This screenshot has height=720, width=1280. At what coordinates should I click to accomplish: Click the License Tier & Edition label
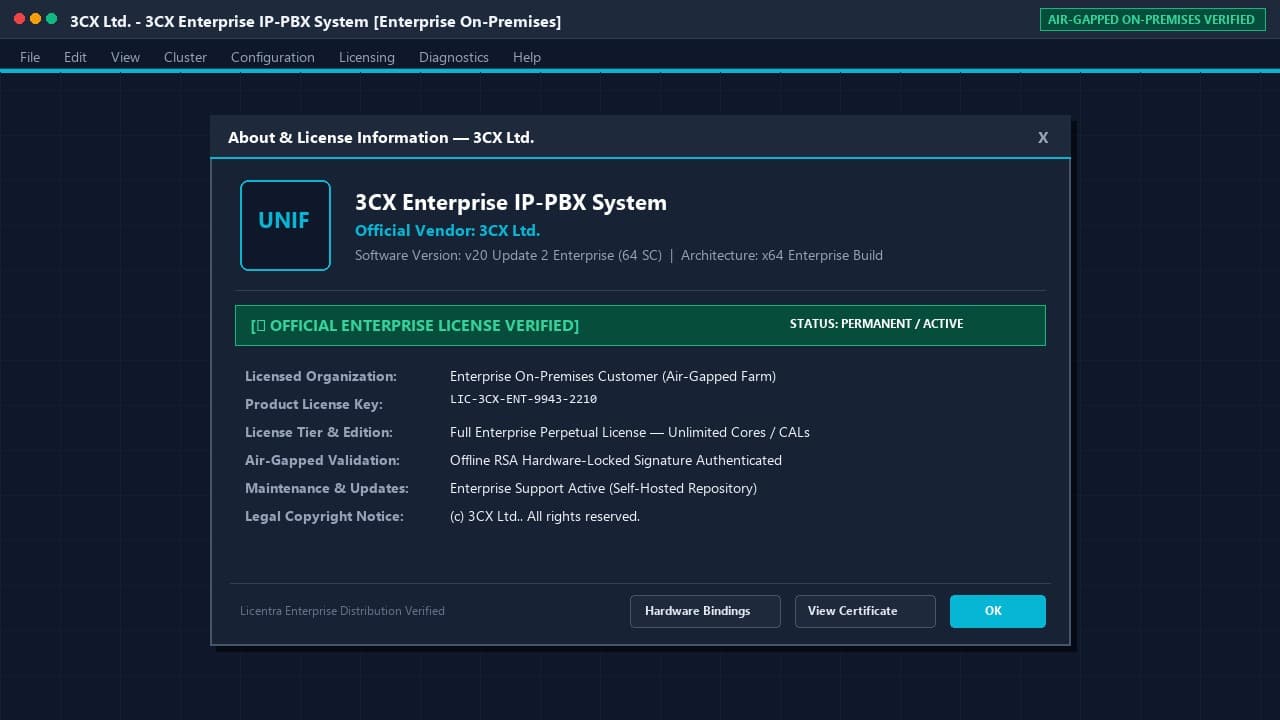[319, 432]
